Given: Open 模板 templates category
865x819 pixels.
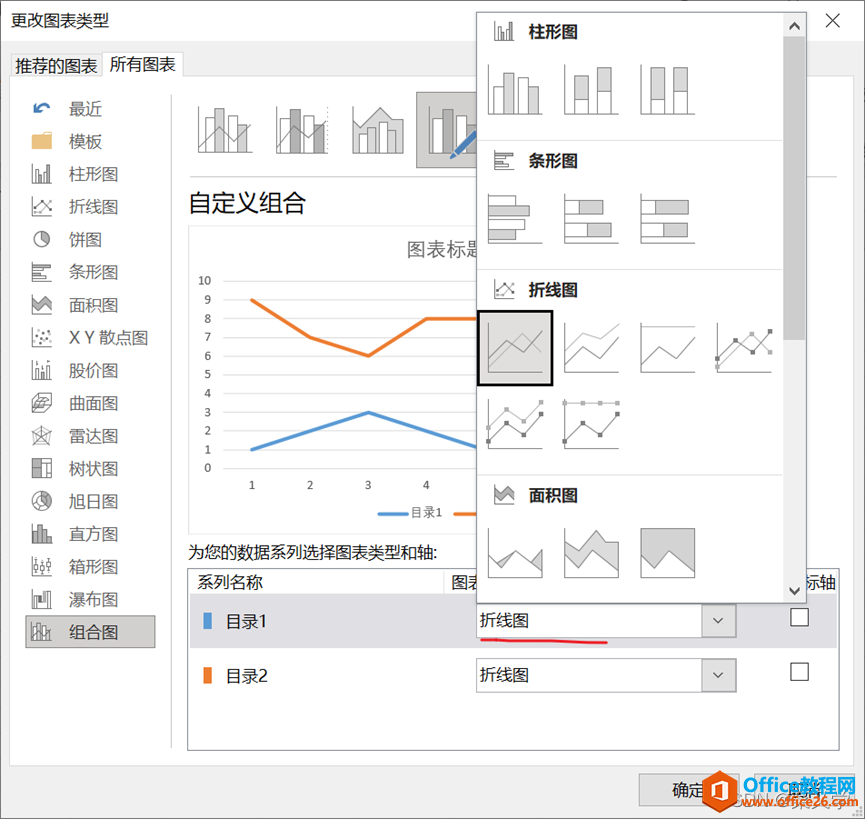Looking at the screenshot, I should 85,142.
